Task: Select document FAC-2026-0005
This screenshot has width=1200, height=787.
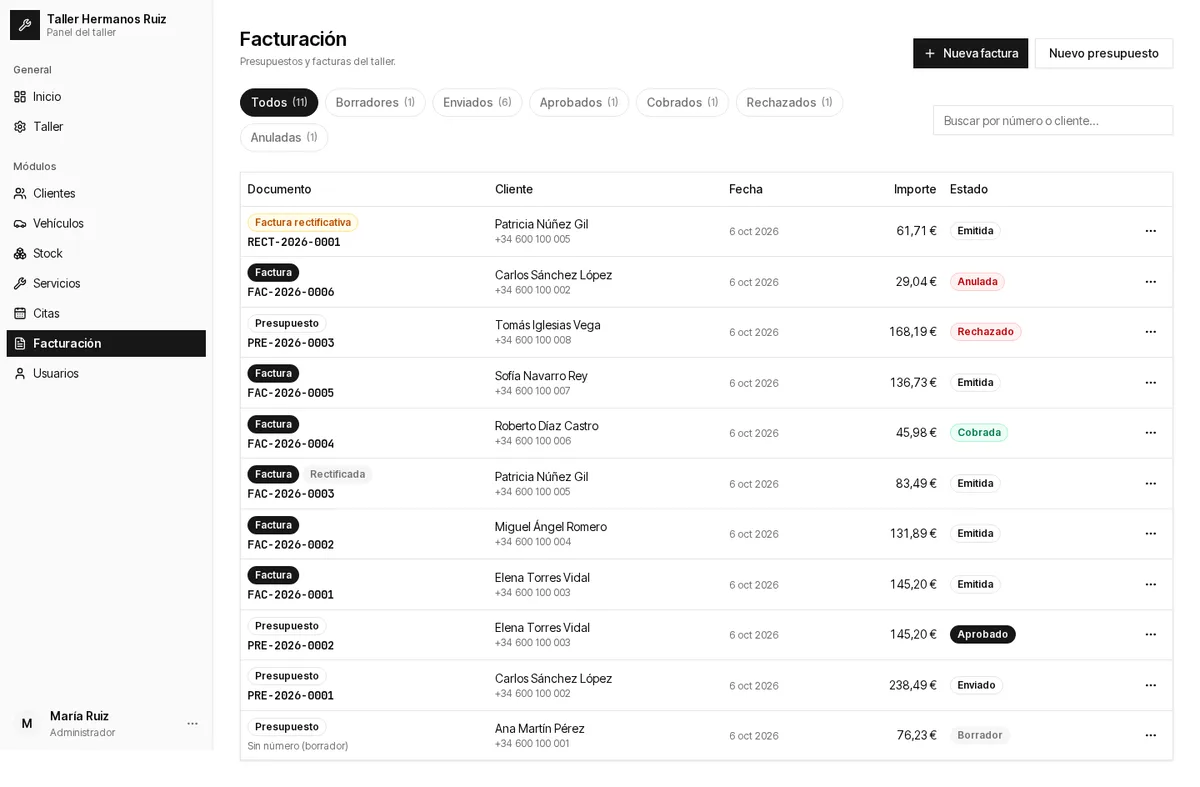Action: (291, 394)
